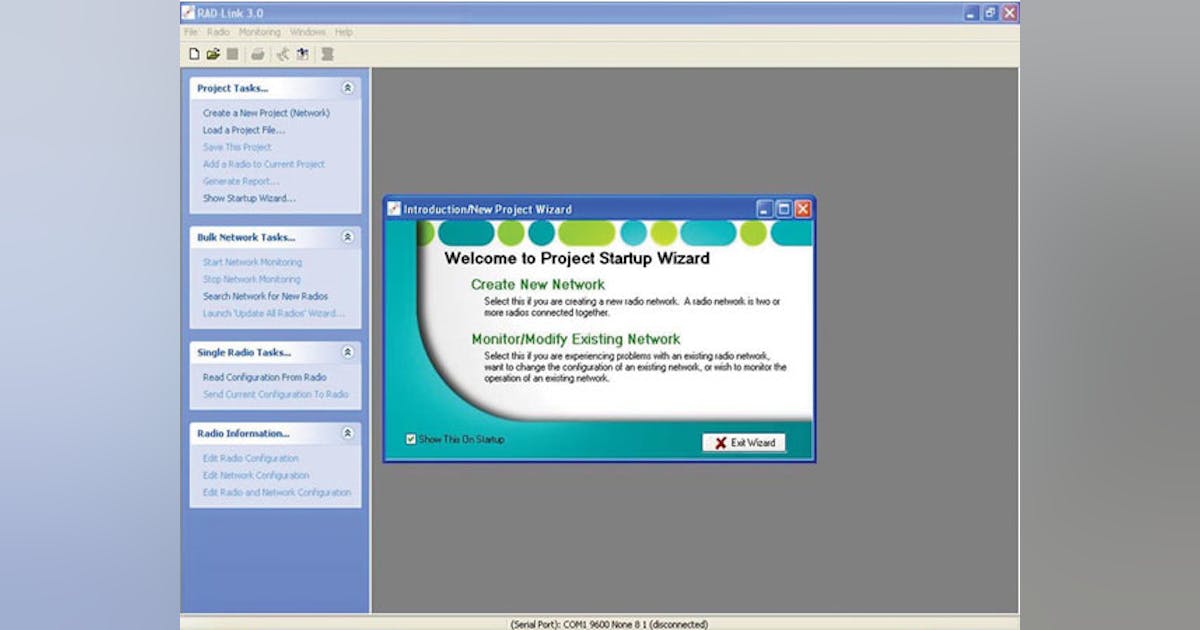Collapse the Project Tasks panel
Viewport: 1200px width, 630px height.
pyautogui.click(x=349, y=88)
